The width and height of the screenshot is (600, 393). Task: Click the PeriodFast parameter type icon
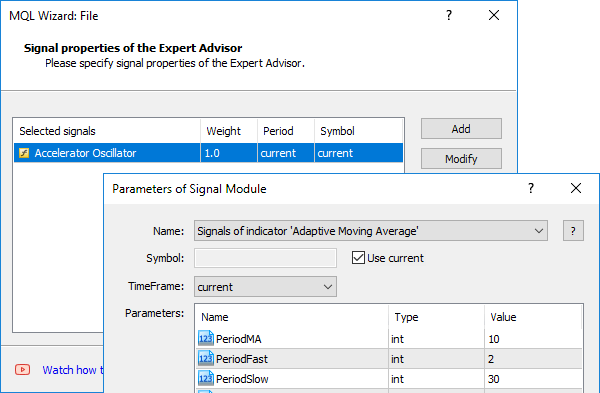206,359
